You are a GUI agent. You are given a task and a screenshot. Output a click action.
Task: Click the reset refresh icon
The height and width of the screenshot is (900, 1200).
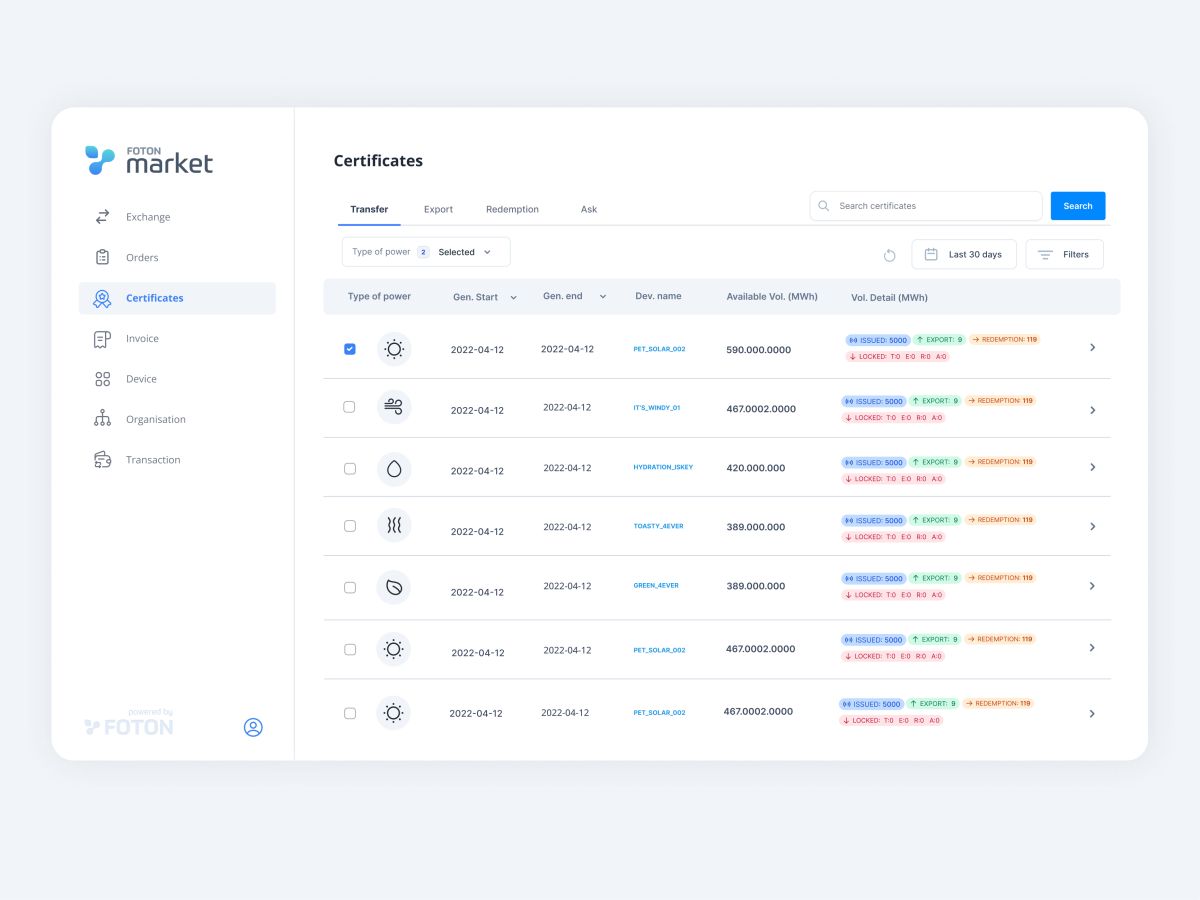(x=889, y=255)
